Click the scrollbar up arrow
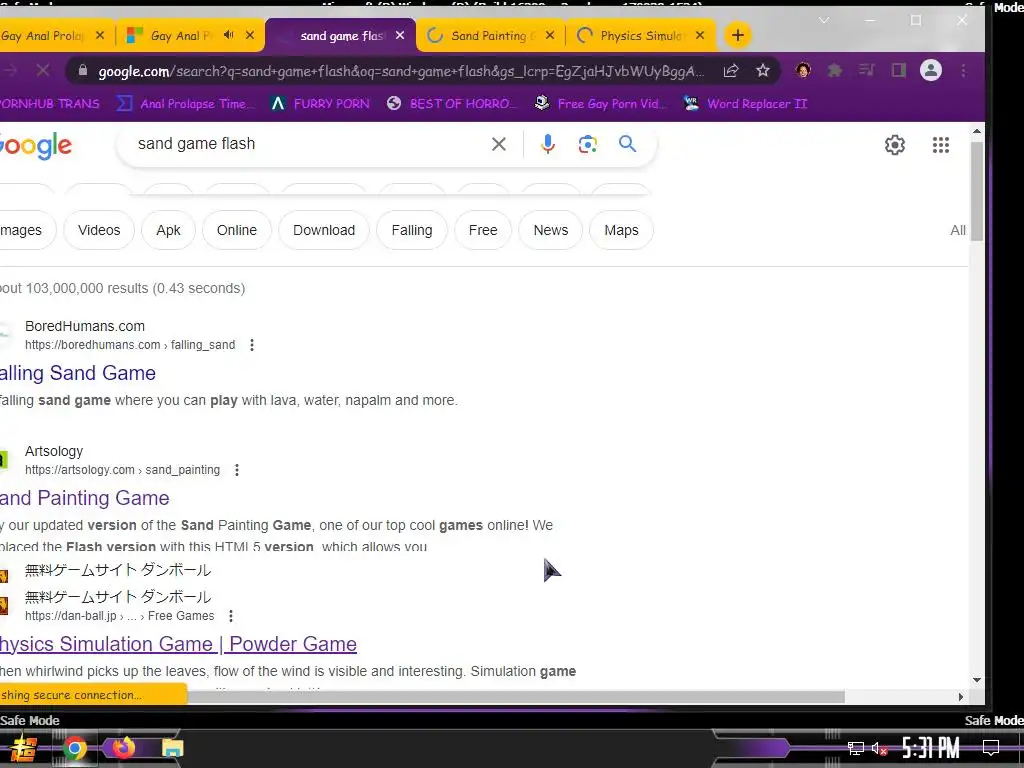 [977, 131]
